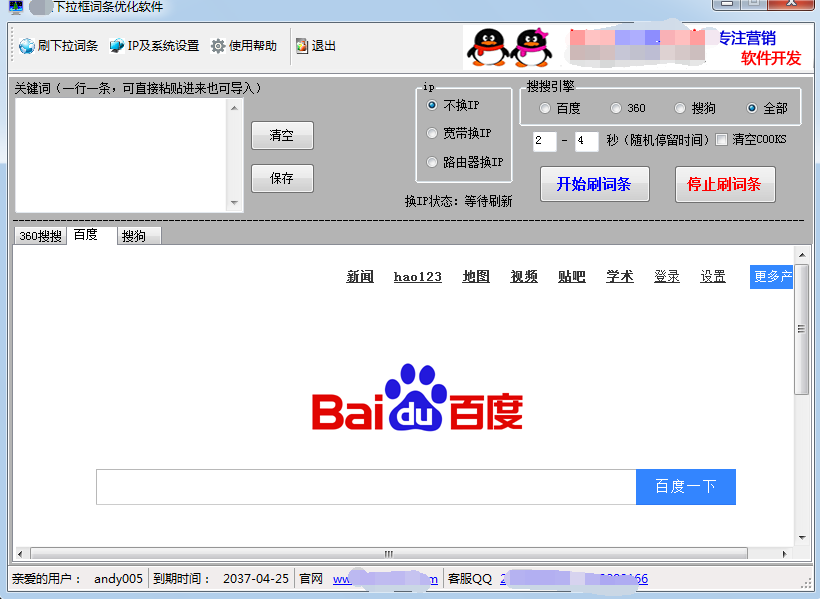Click the app icon in the title bar
The height and width of the screenshot is (599, 820).
pyautogui.click(x=16, y=7)
